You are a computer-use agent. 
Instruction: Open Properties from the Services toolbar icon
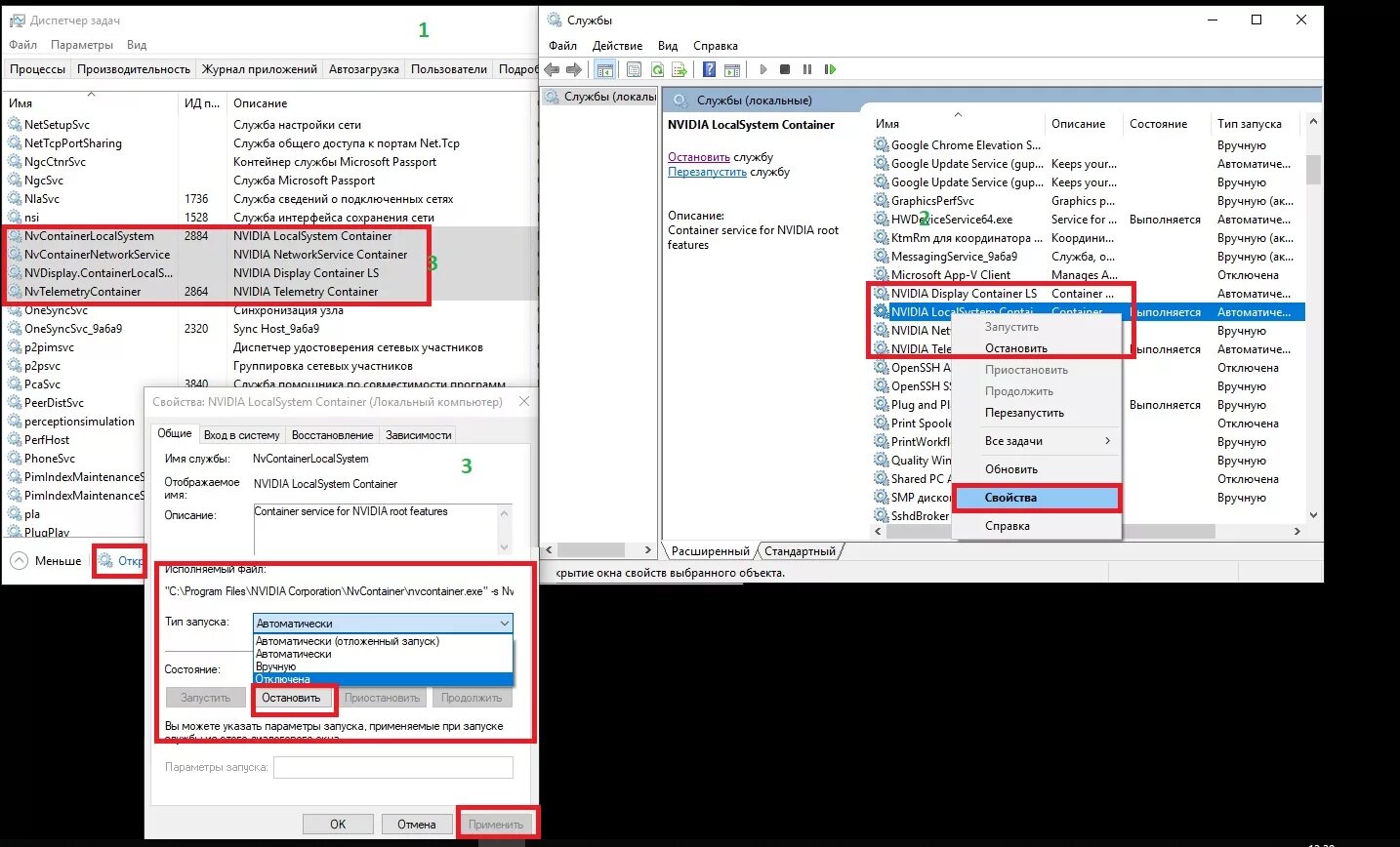[x=635, y=69]
